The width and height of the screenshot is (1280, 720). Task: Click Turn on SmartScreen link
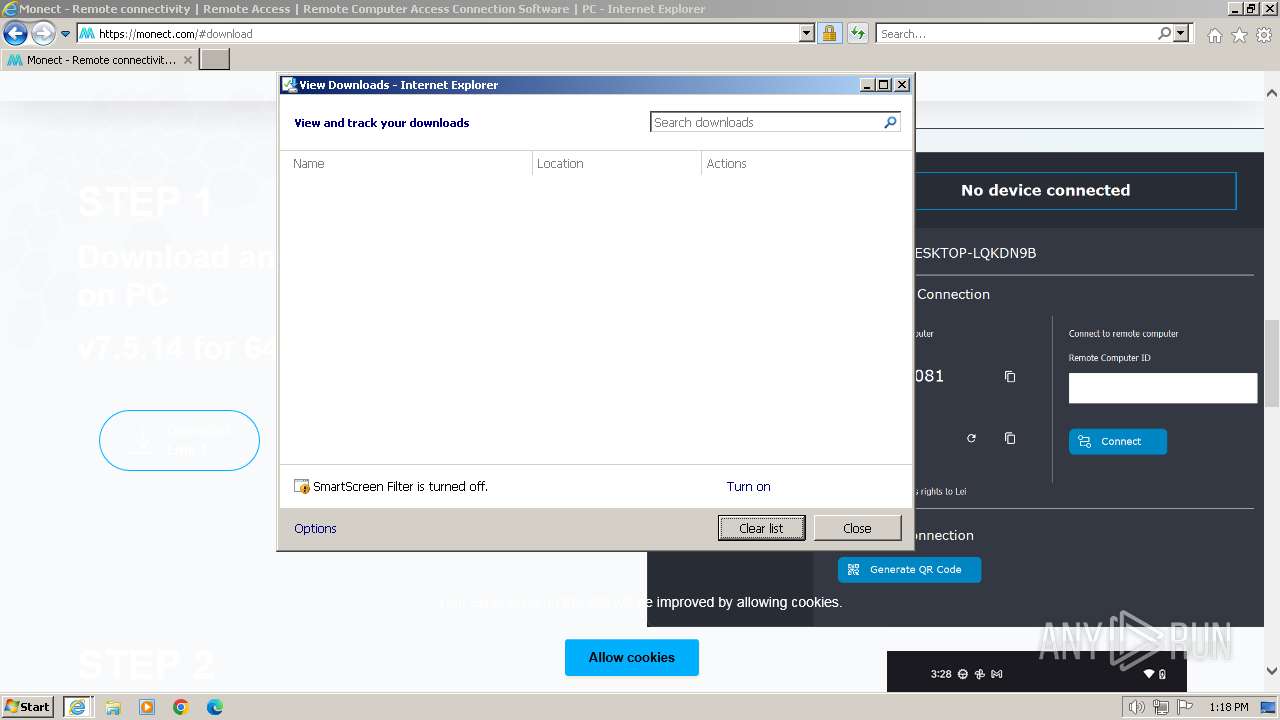click(748, 487)
